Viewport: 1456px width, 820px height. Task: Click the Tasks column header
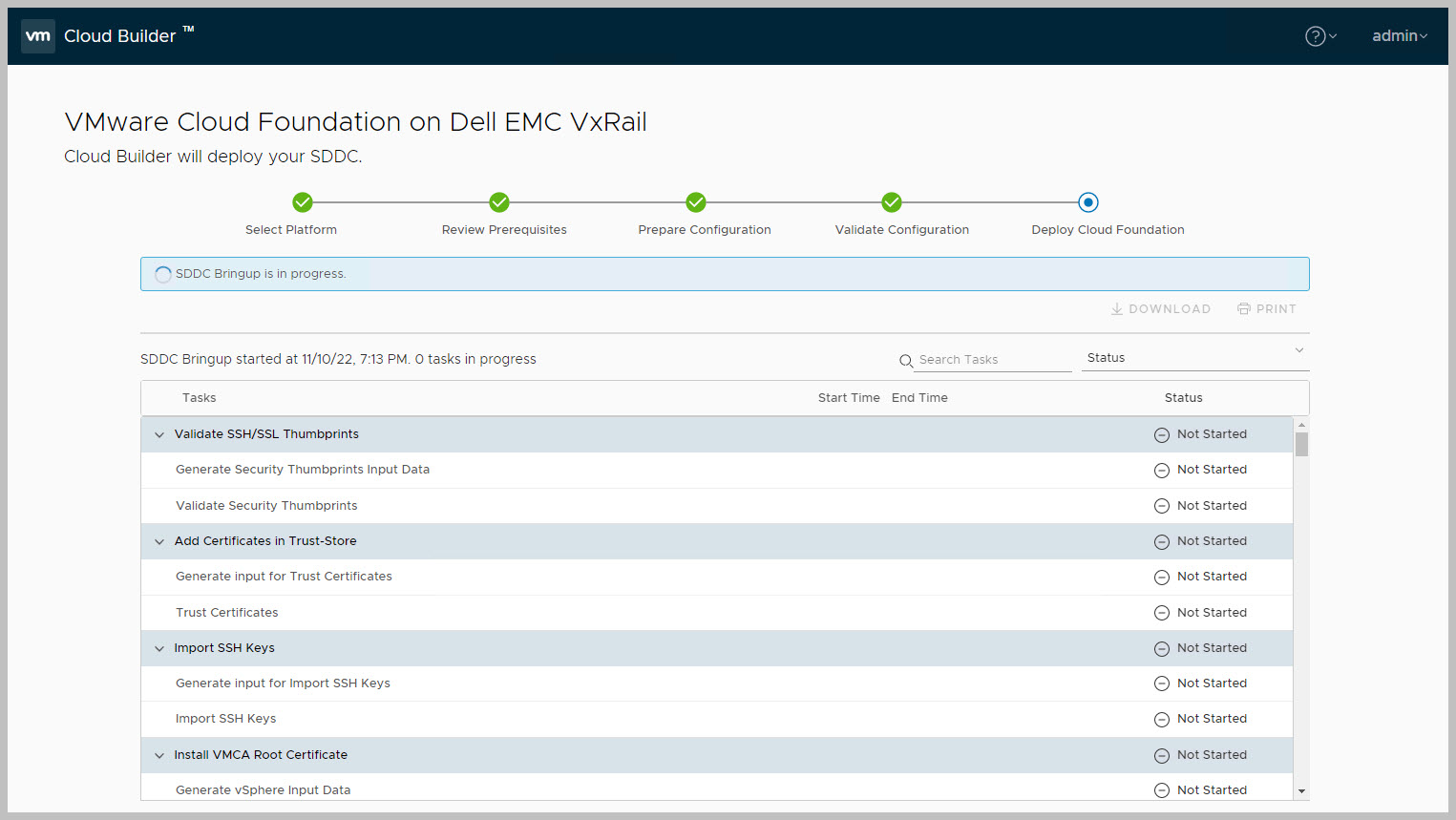click(x=200, y=398)
